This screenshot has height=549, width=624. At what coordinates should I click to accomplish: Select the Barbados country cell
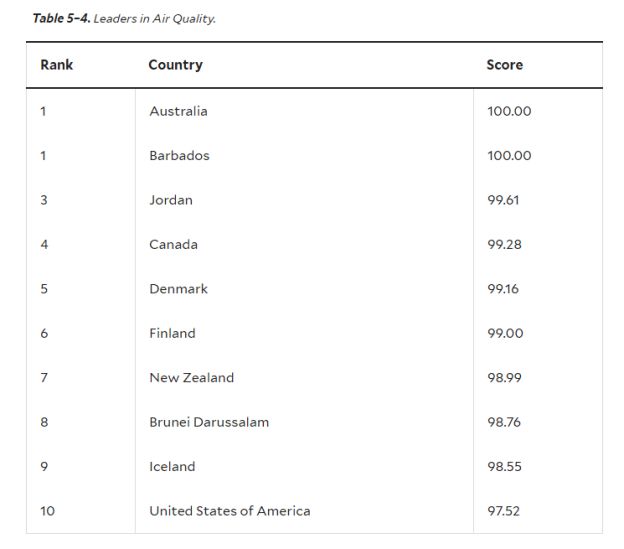tap(179, 156)
